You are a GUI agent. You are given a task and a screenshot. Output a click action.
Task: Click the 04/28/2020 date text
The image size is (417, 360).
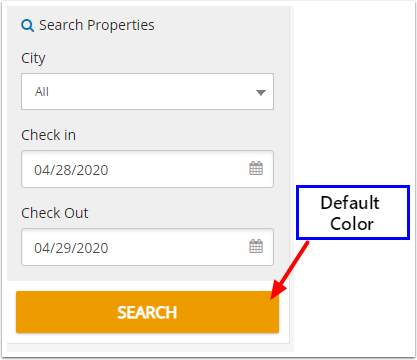(71, 170)
